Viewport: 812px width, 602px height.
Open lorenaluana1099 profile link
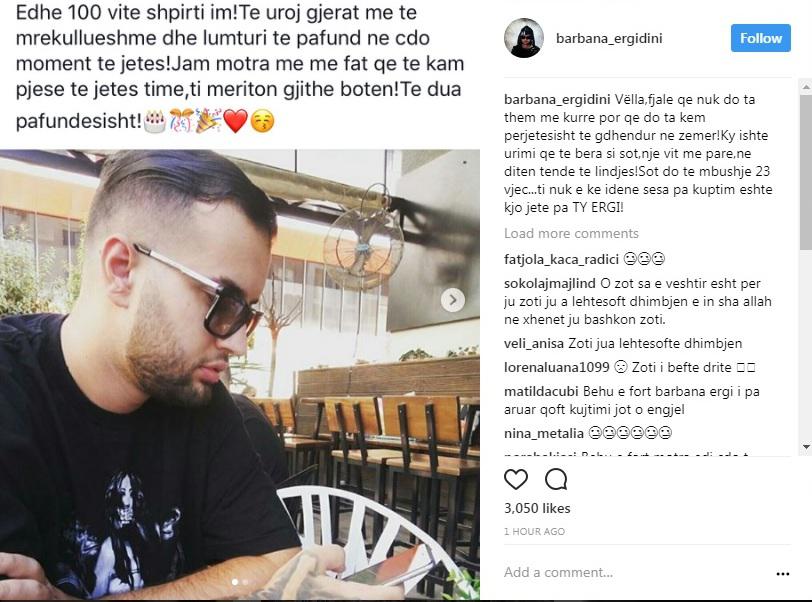click(557, 367)
